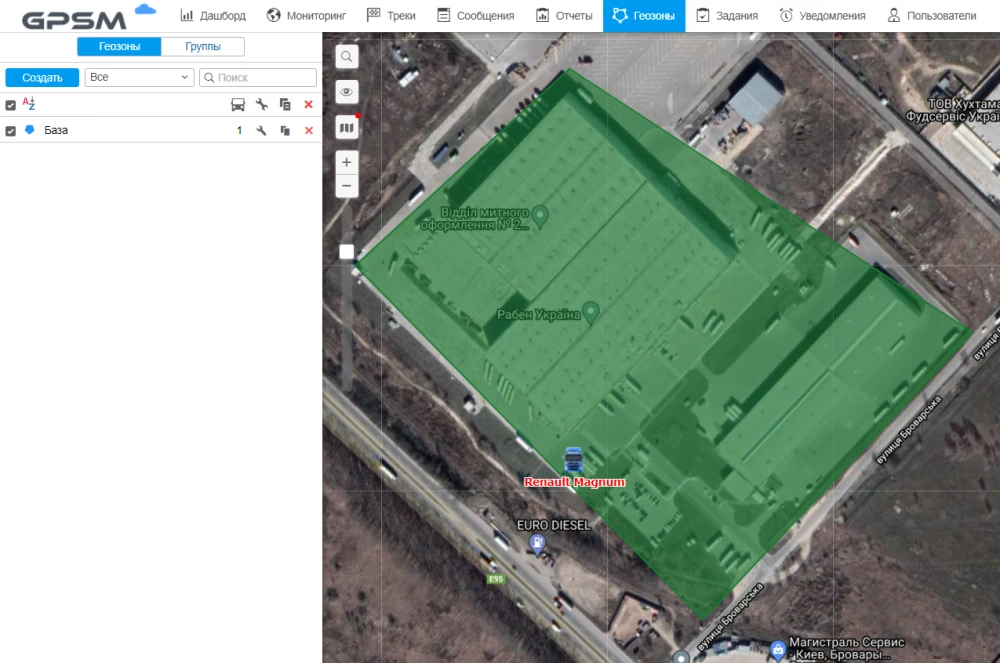
Task: Sort geozones alphabetically with A-Z icon
Action: [x=29, y=104]
